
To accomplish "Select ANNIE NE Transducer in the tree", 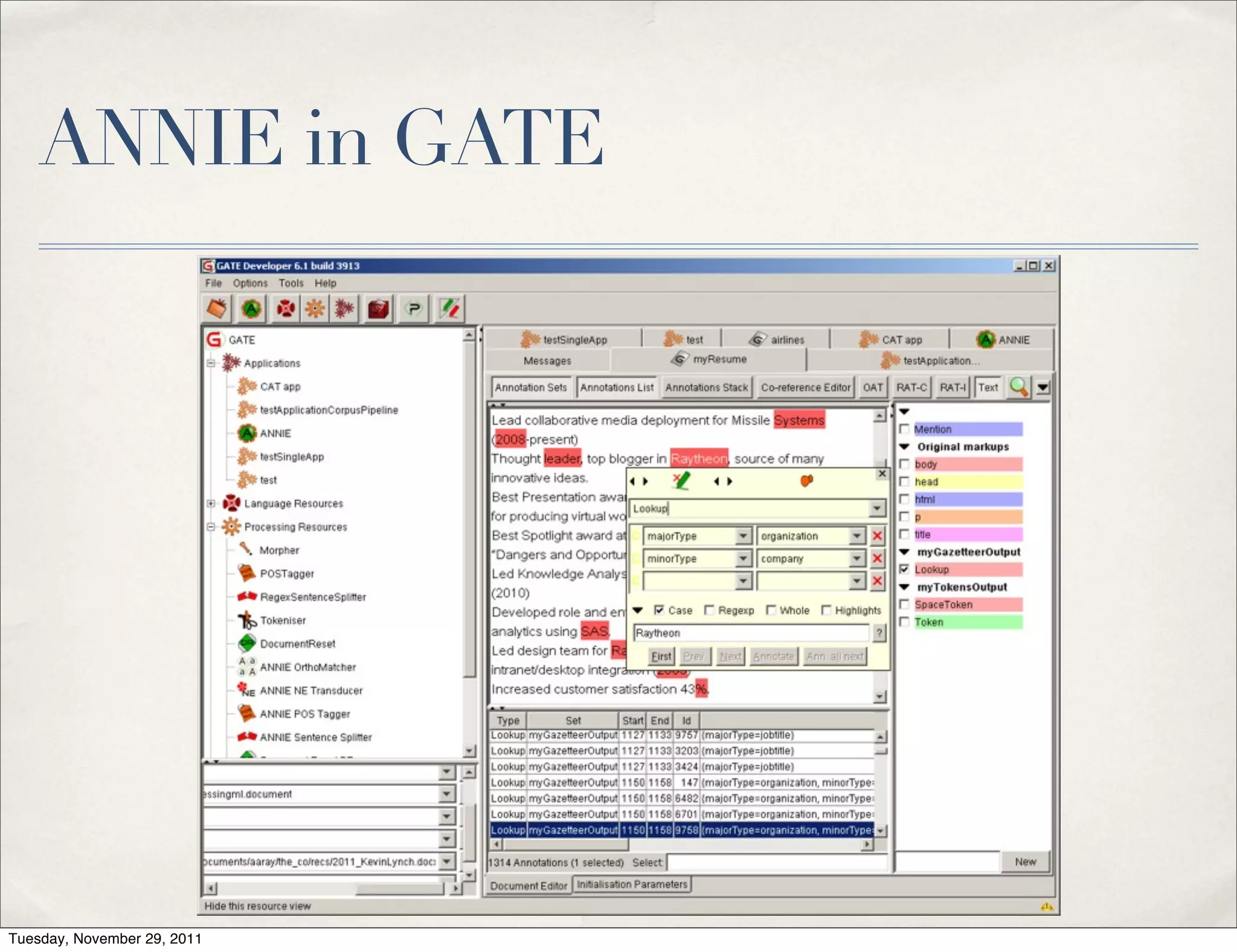I will click(311, 690).
